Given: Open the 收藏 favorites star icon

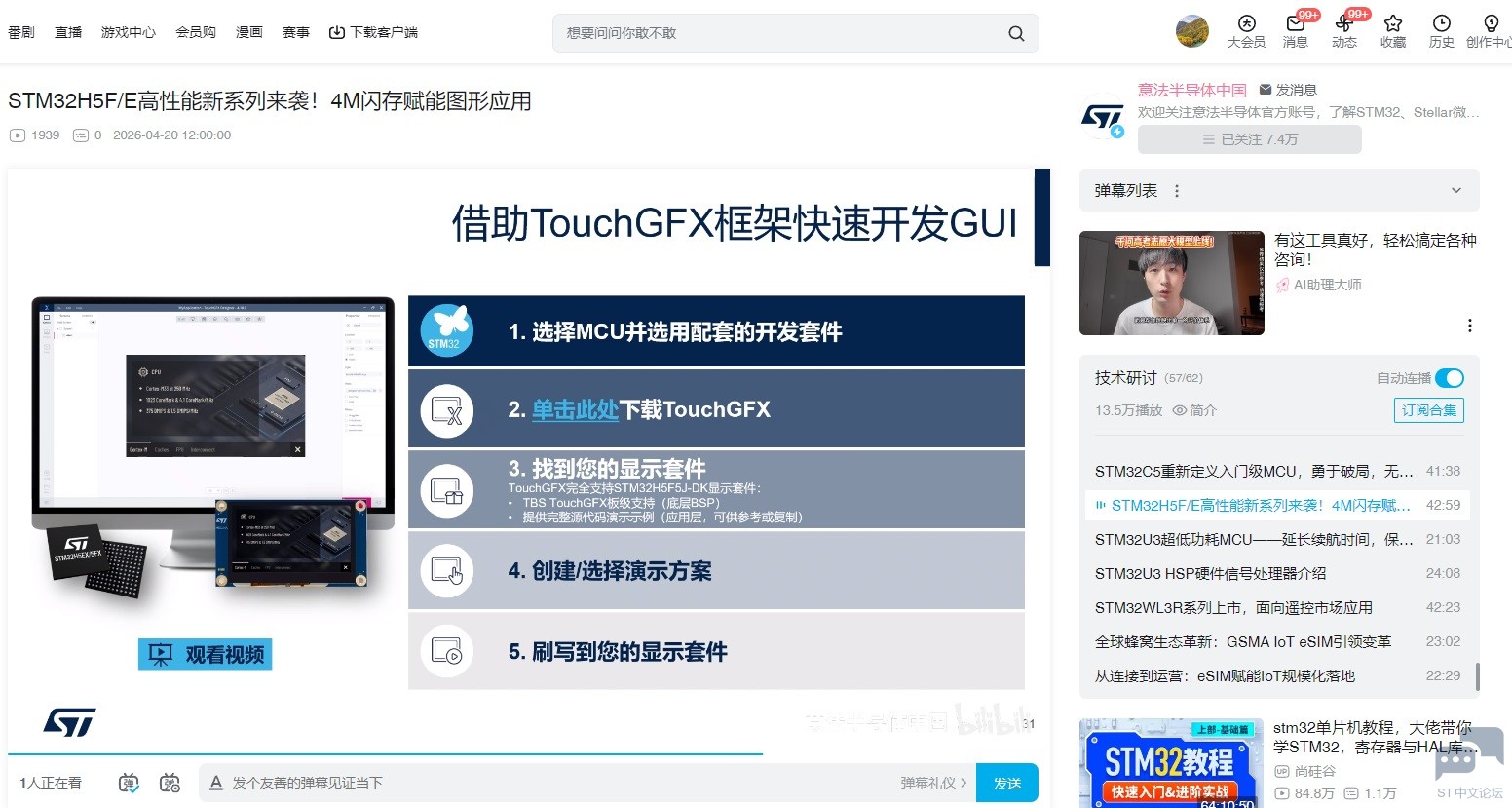Looking at the screenshot, I should point(1393,31).
